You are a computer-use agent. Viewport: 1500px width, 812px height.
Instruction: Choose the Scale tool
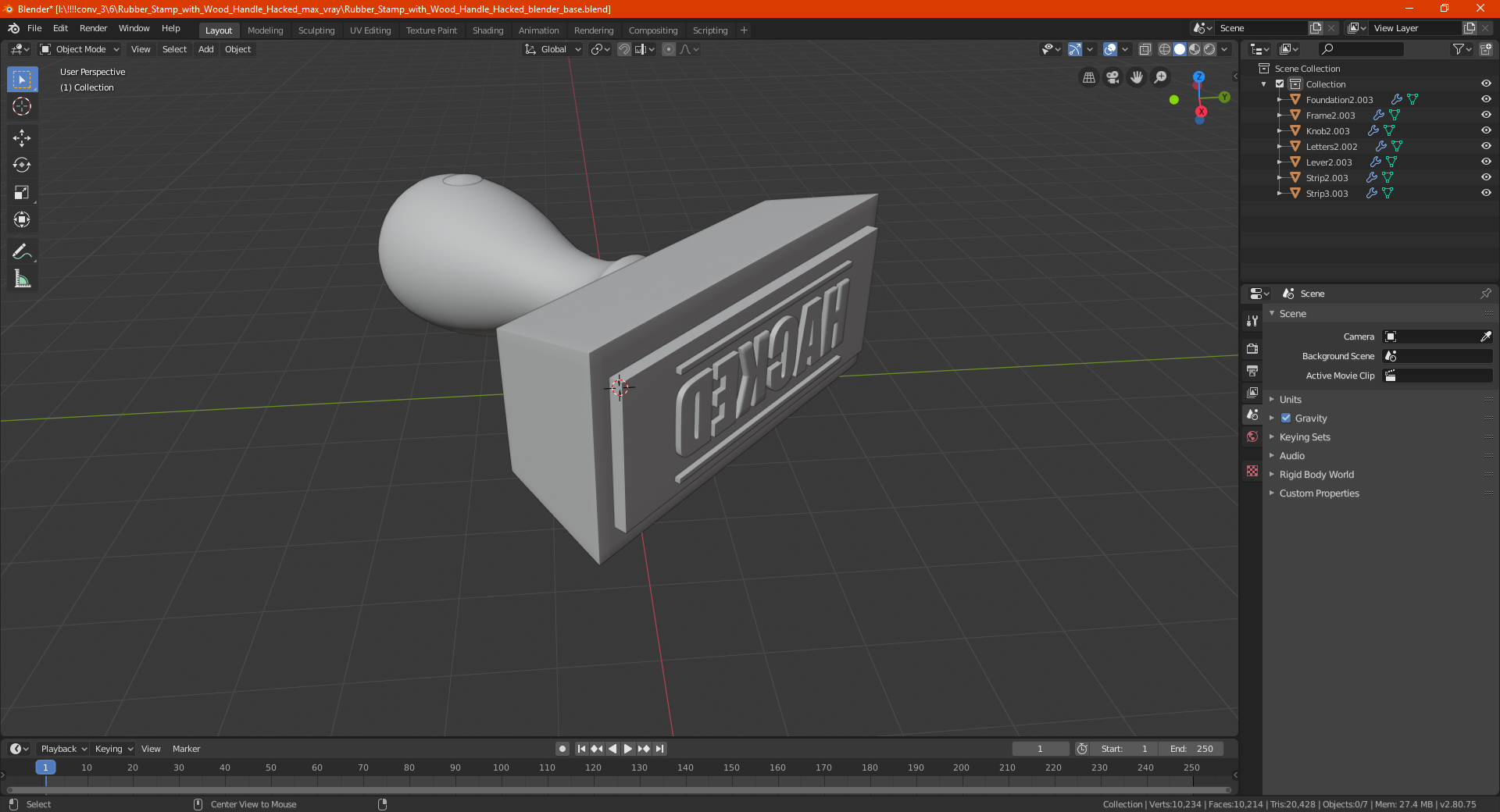point(22,192)
